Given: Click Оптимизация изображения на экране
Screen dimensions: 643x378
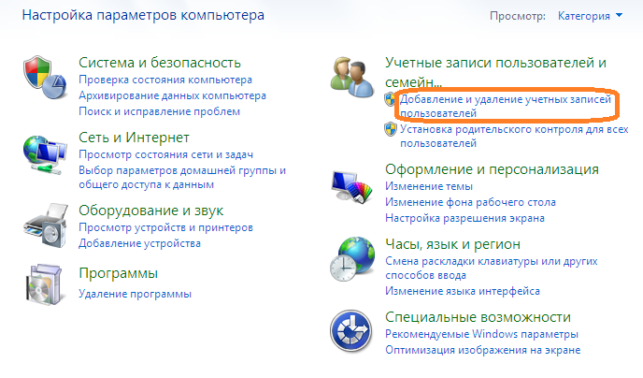Looking at the screenshot, I should [x=483, y=351].
